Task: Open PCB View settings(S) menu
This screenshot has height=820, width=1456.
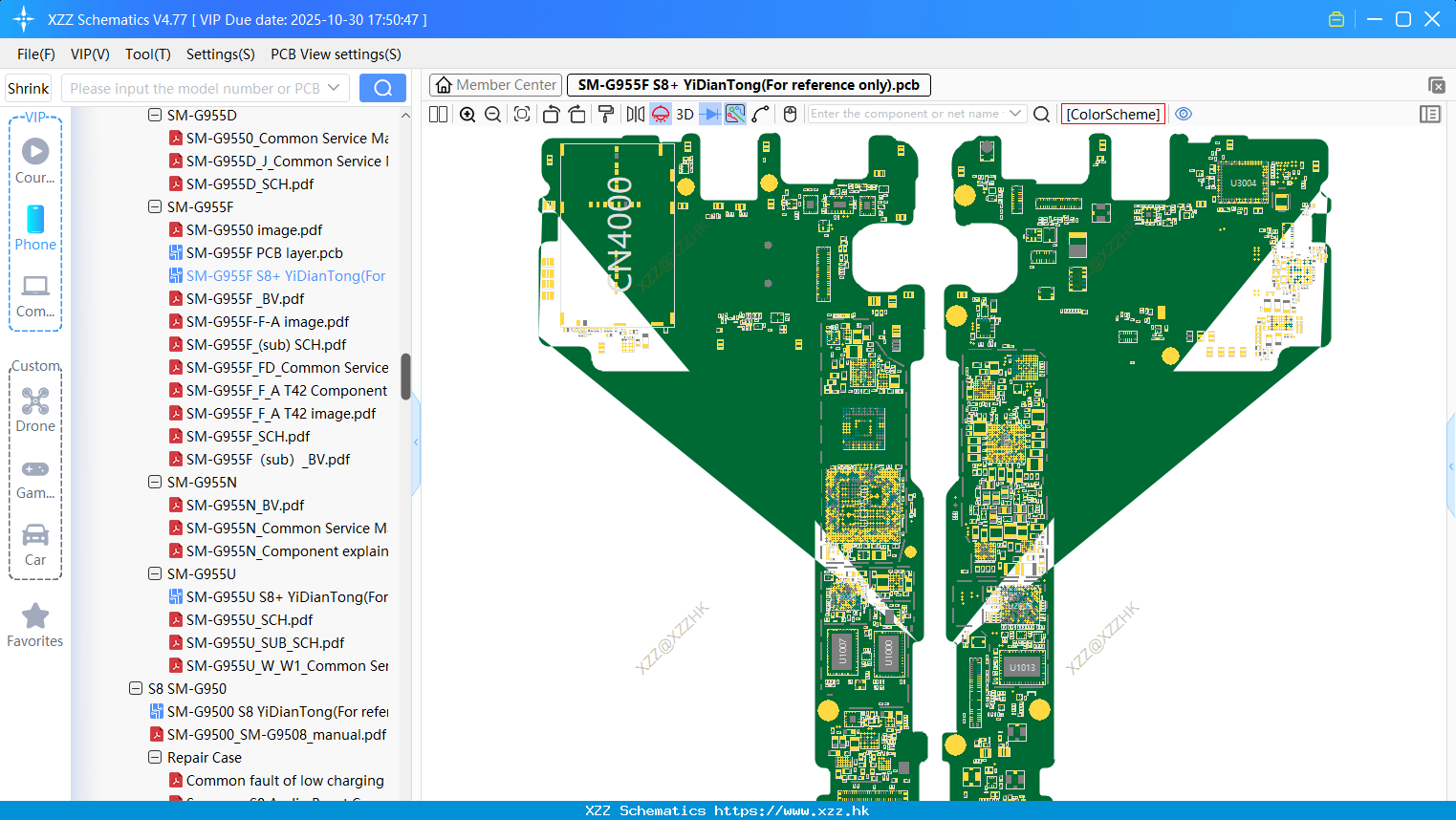Action: pyautogui.click(x=336, y=54)
